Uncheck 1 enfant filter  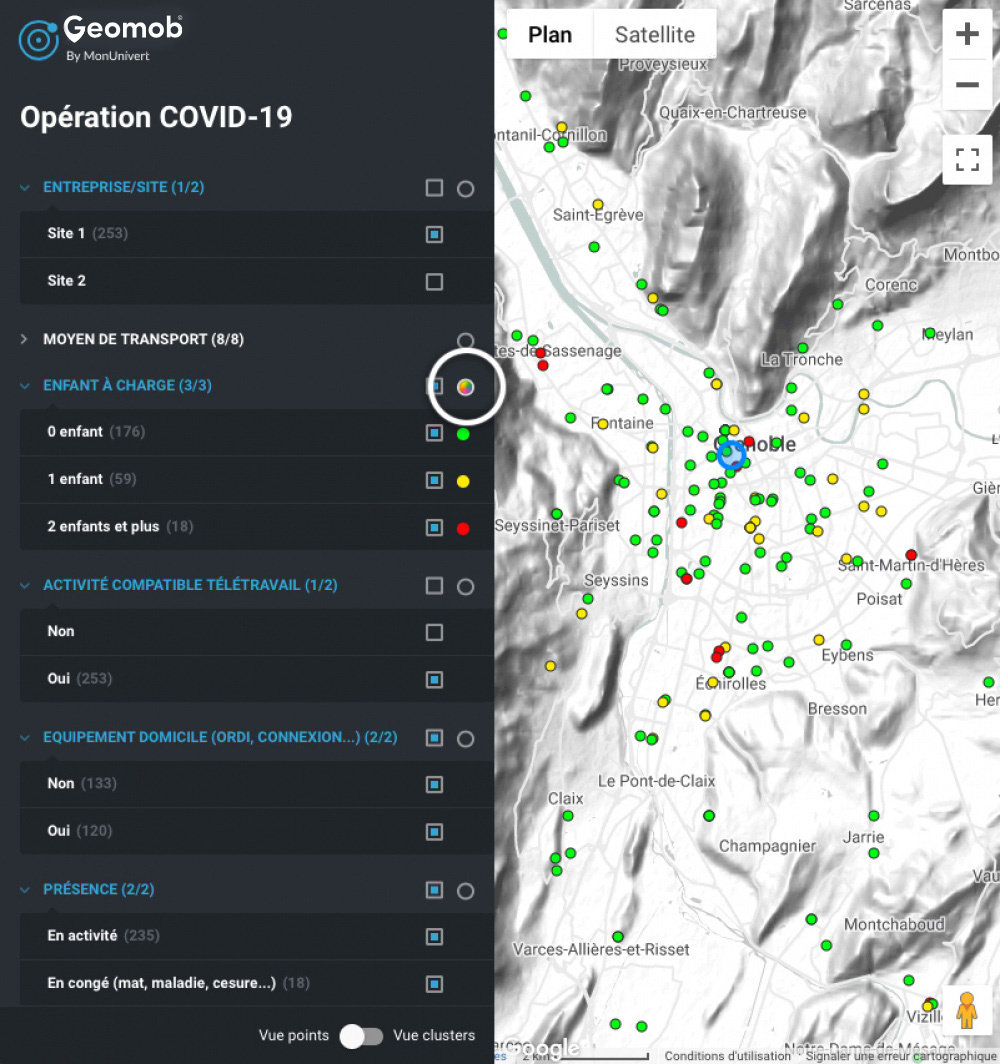(434, 480)
